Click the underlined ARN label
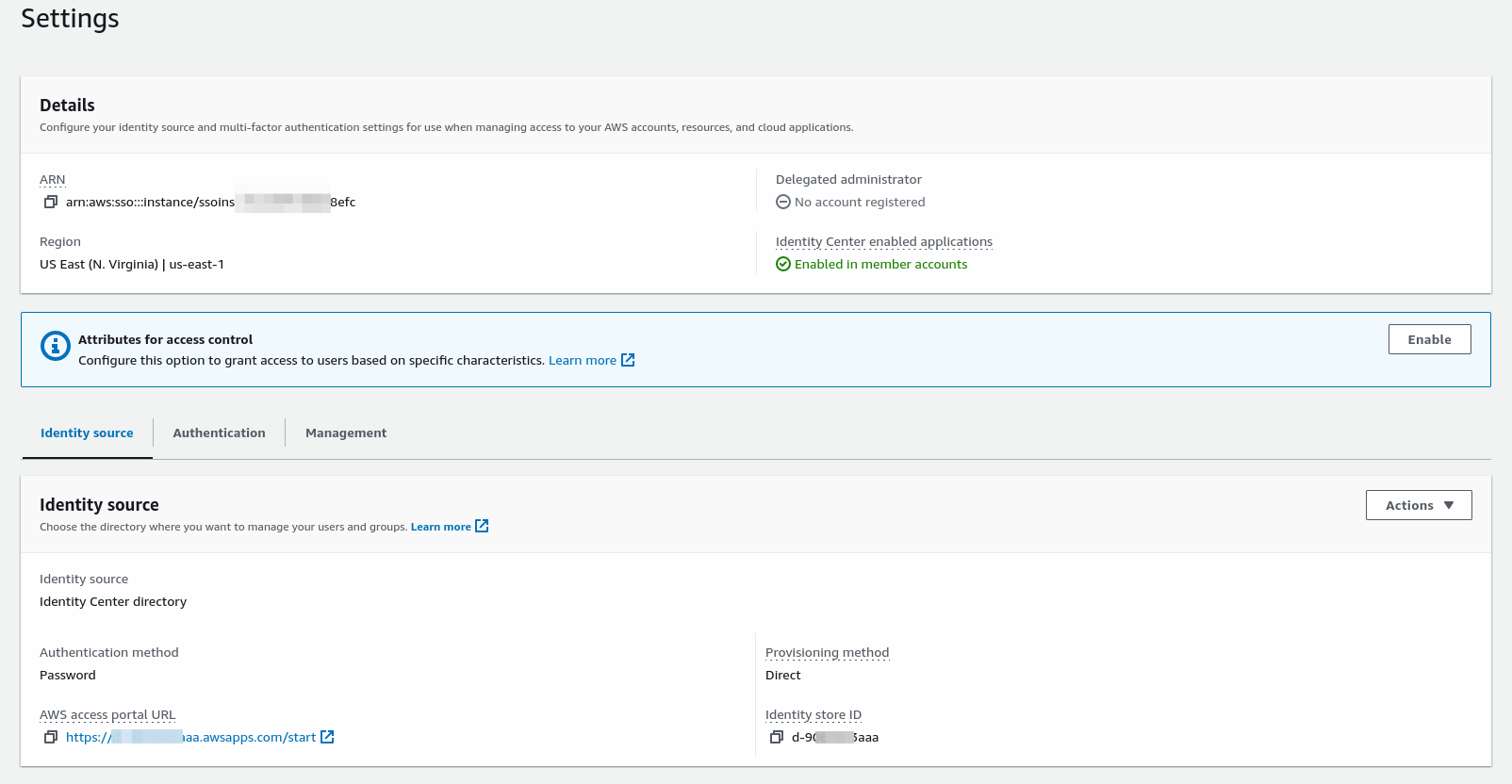 pyautogui.click(x=53, y=180)
